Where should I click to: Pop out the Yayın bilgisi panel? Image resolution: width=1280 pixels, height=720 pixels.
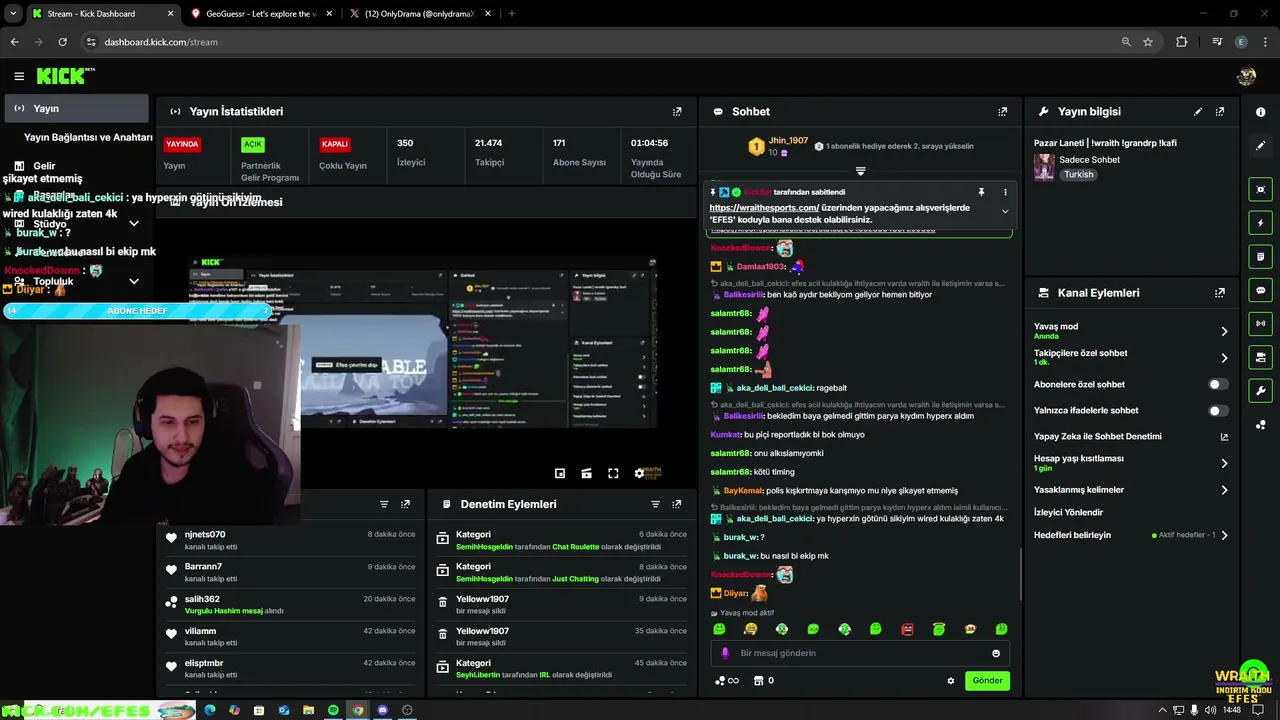click(x=1220, y=112)
